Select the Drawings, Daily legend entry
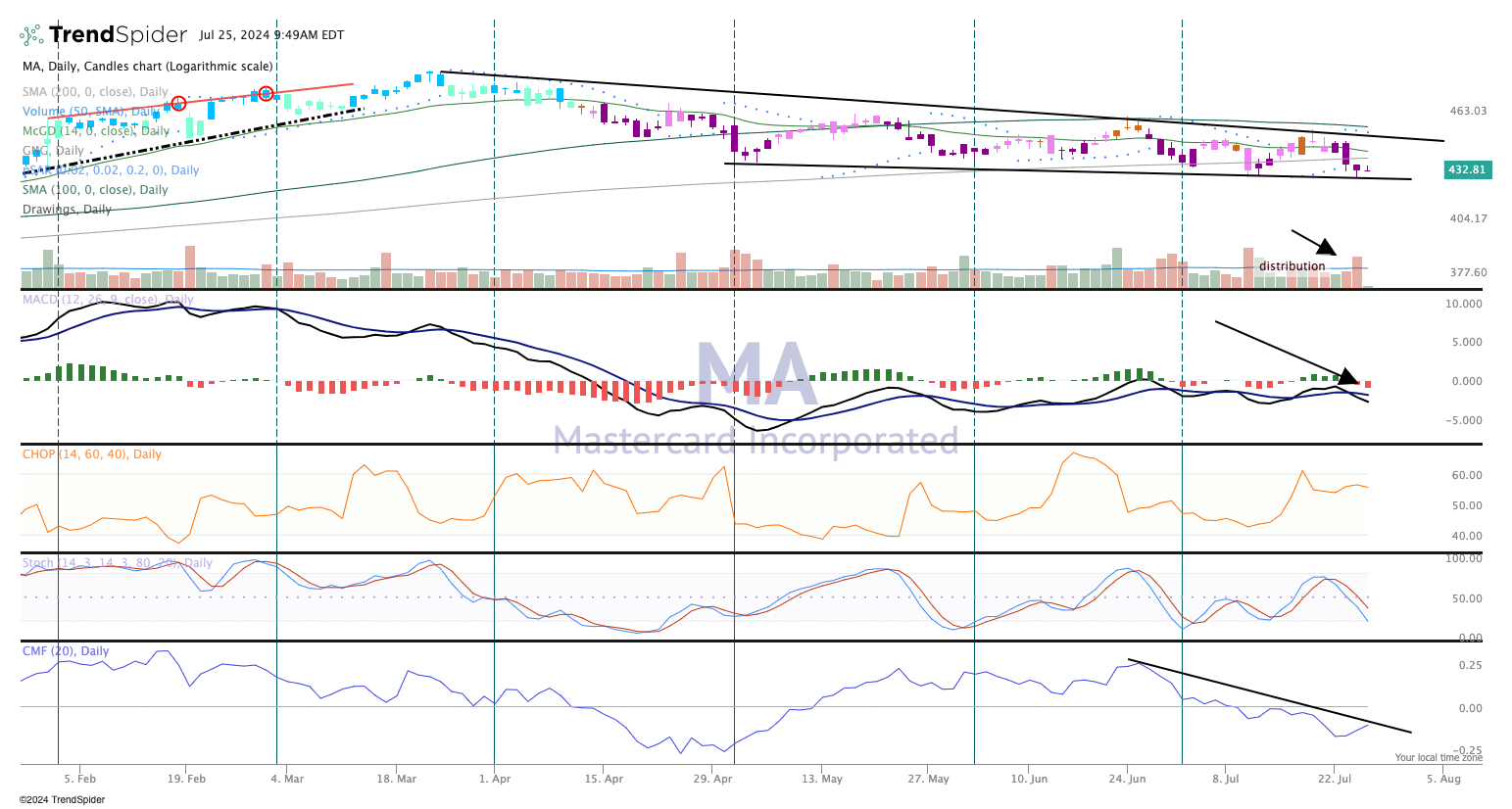Image resolution: width=1512 pixels, height=809 pixels. coord(67,210)
